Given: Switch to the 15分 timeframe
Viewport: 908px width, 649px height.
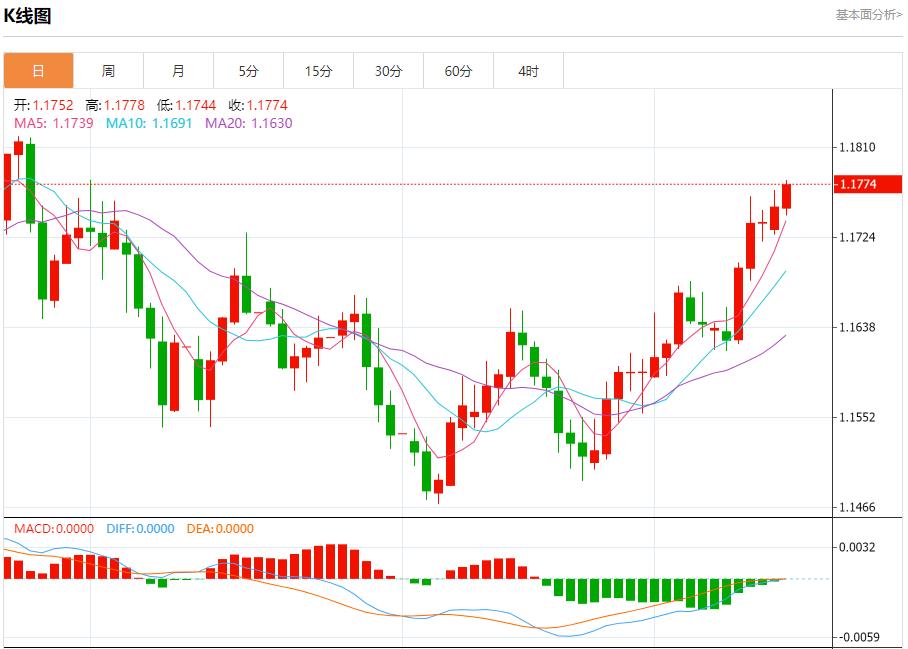Looking at the screenshot, I should pos(318,71).
